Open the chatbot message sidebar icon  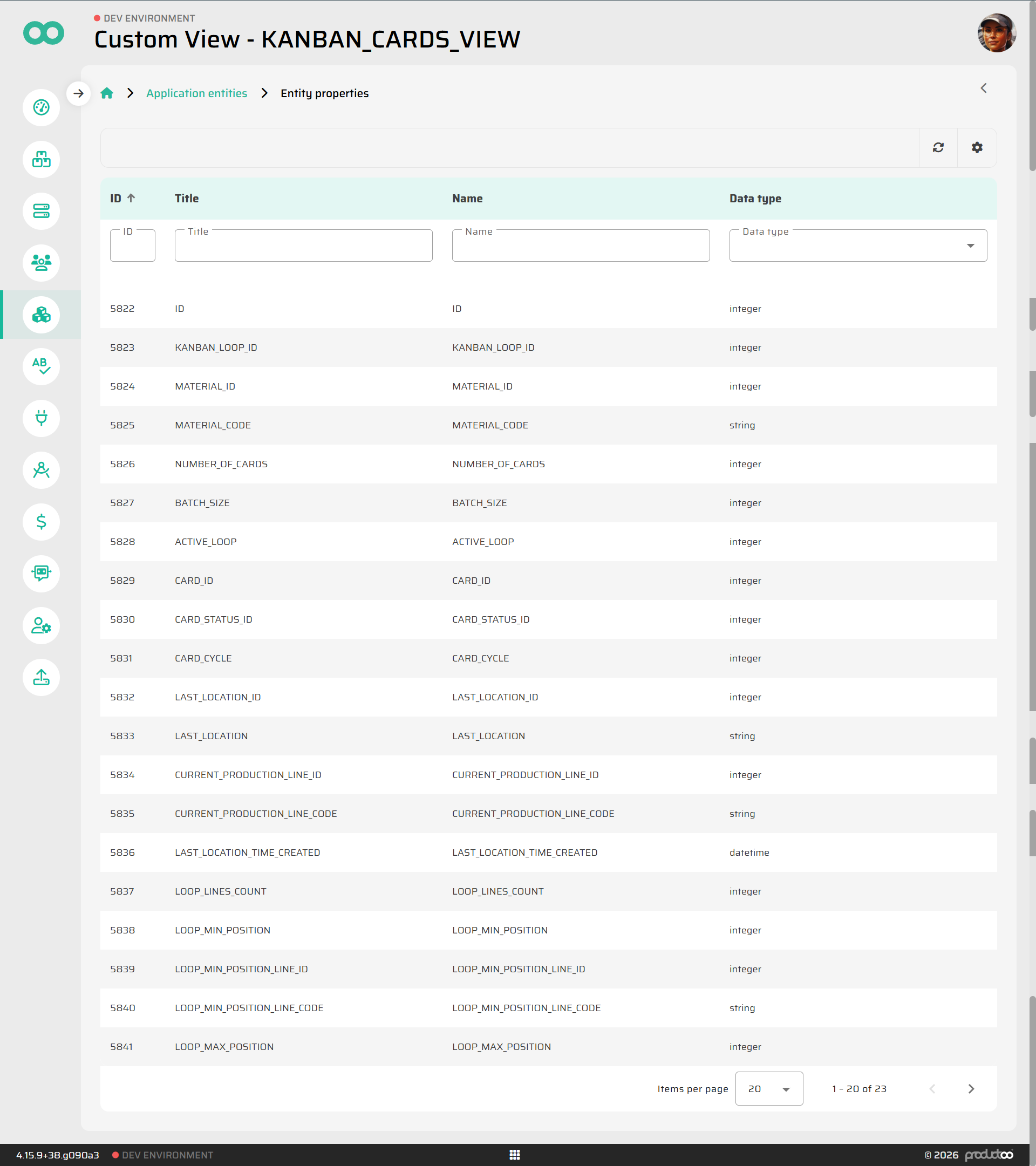click(41, 574)
